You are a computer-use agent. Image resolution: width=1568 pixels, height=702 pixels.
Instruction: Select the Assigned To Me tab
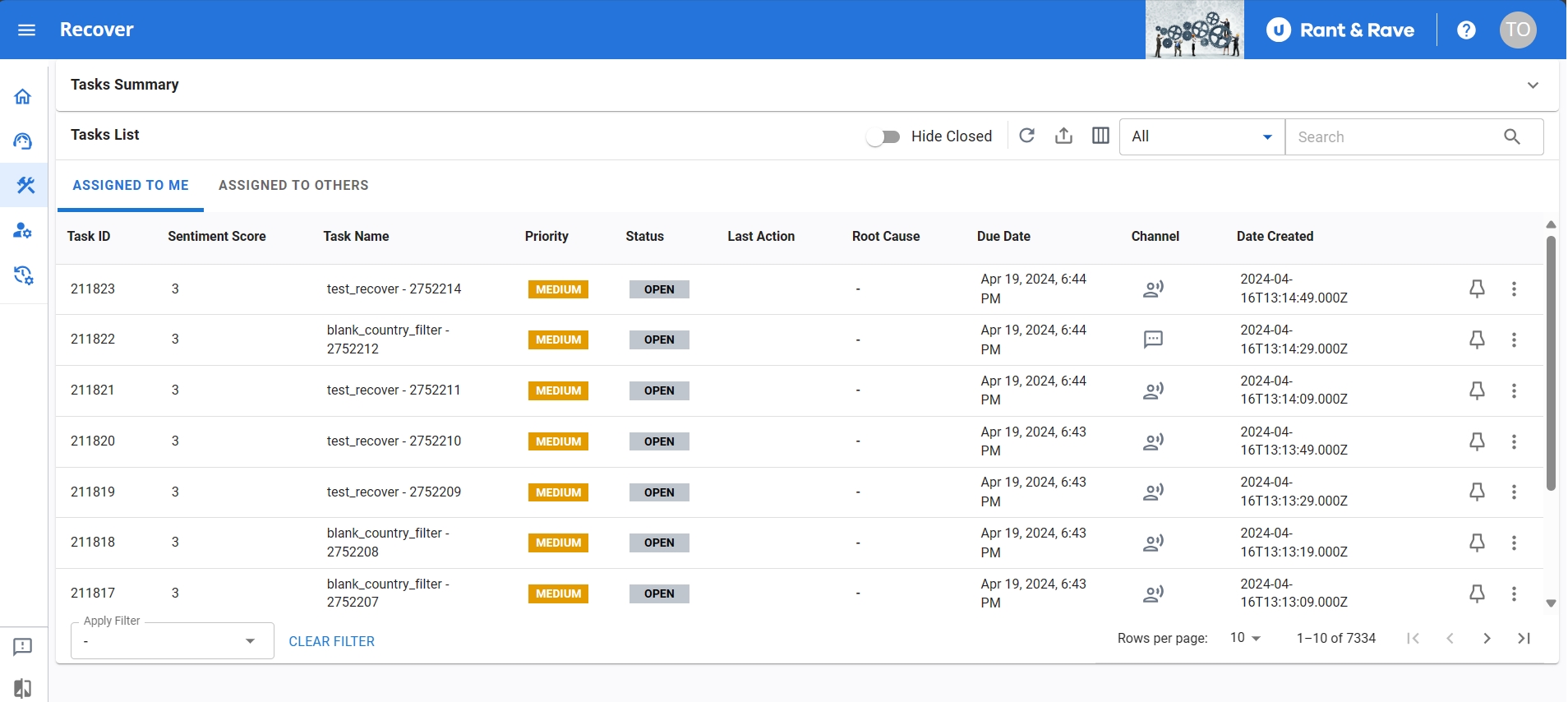(x=131, y=186)
